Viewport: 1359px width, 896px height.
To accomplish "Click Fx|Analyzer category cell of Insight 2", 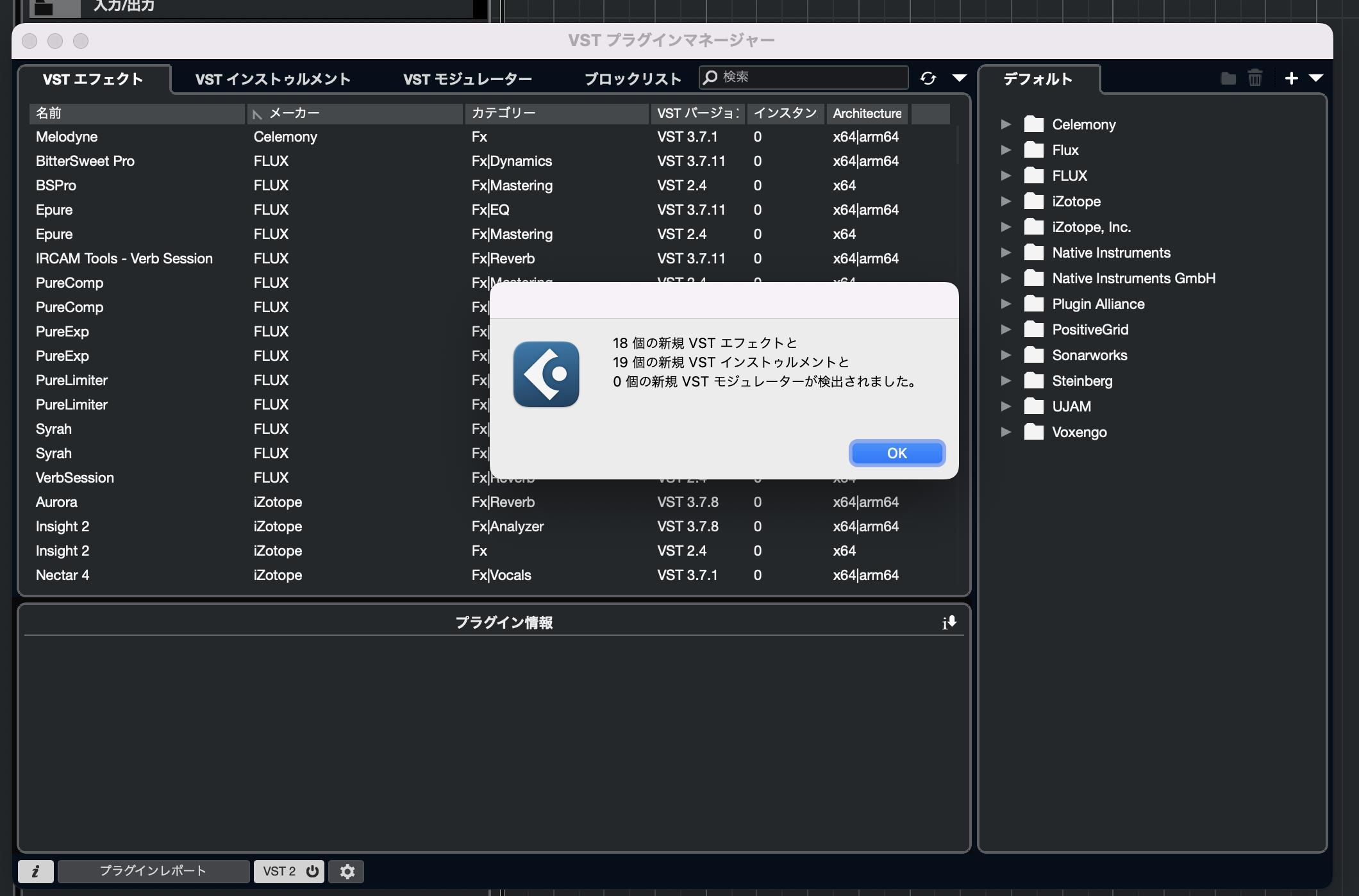I will tap(508, 526).
